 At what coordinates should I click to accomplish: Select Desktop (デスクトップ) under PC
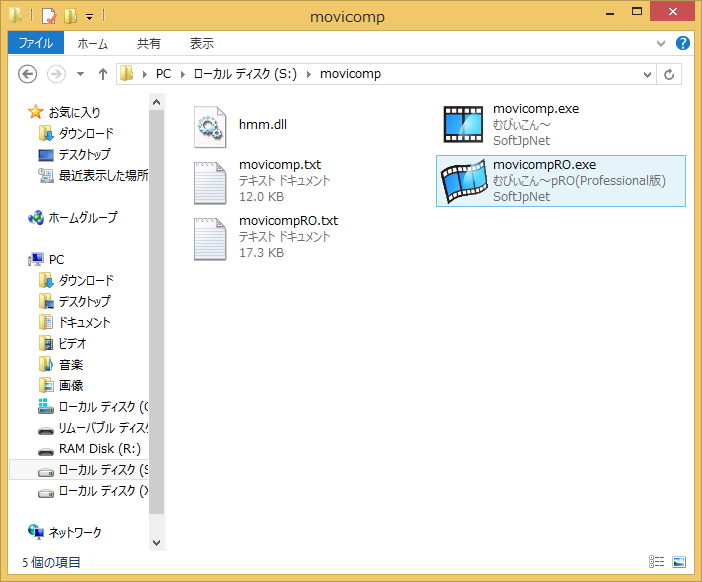click(x=85, y=301)
